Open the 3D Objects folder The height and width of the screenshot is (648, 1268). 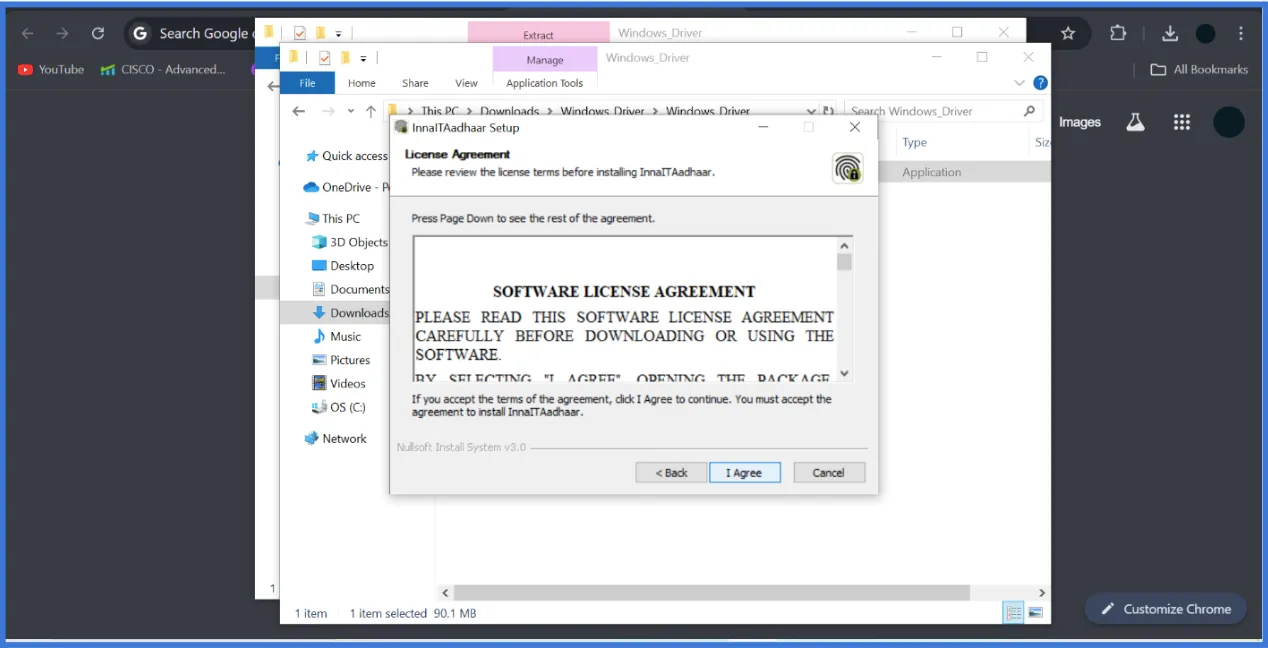point(349,242)
